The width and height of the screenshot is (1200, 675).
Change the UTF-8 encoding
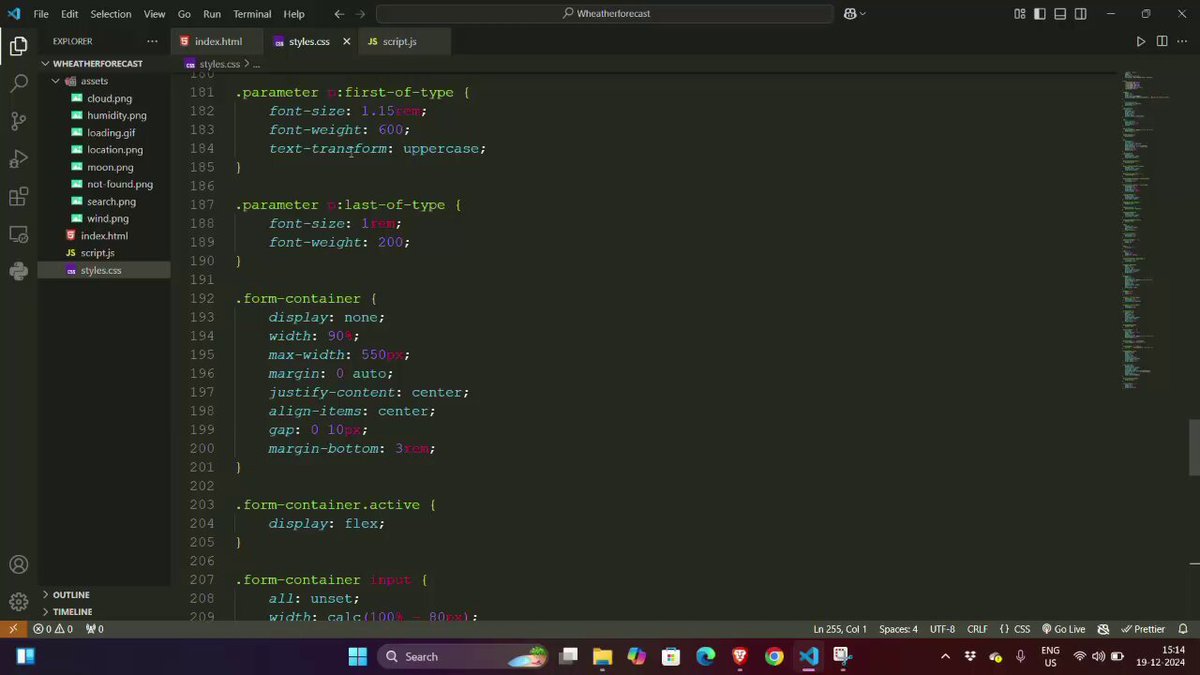coord(942,629)
